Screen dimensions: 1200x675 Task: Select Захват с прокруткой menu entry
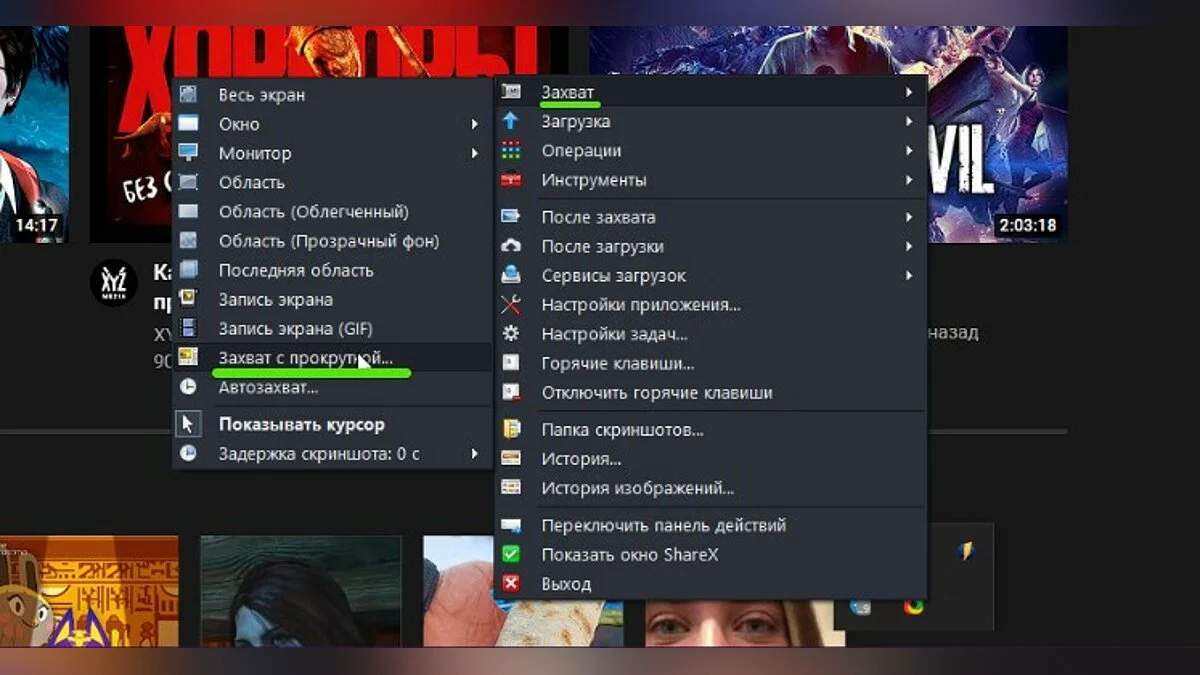(333, 357)
